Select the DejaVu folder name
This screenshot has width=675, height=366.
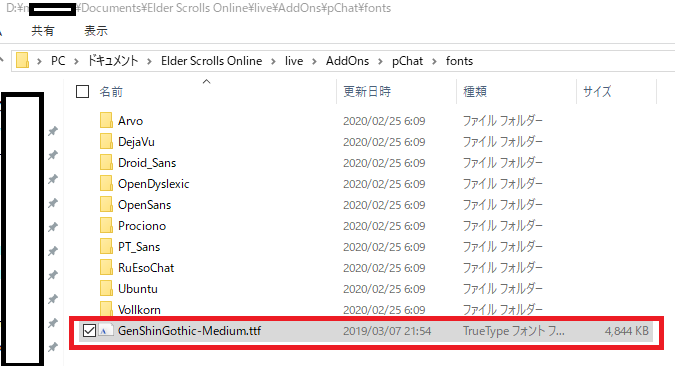click(136, 142)
